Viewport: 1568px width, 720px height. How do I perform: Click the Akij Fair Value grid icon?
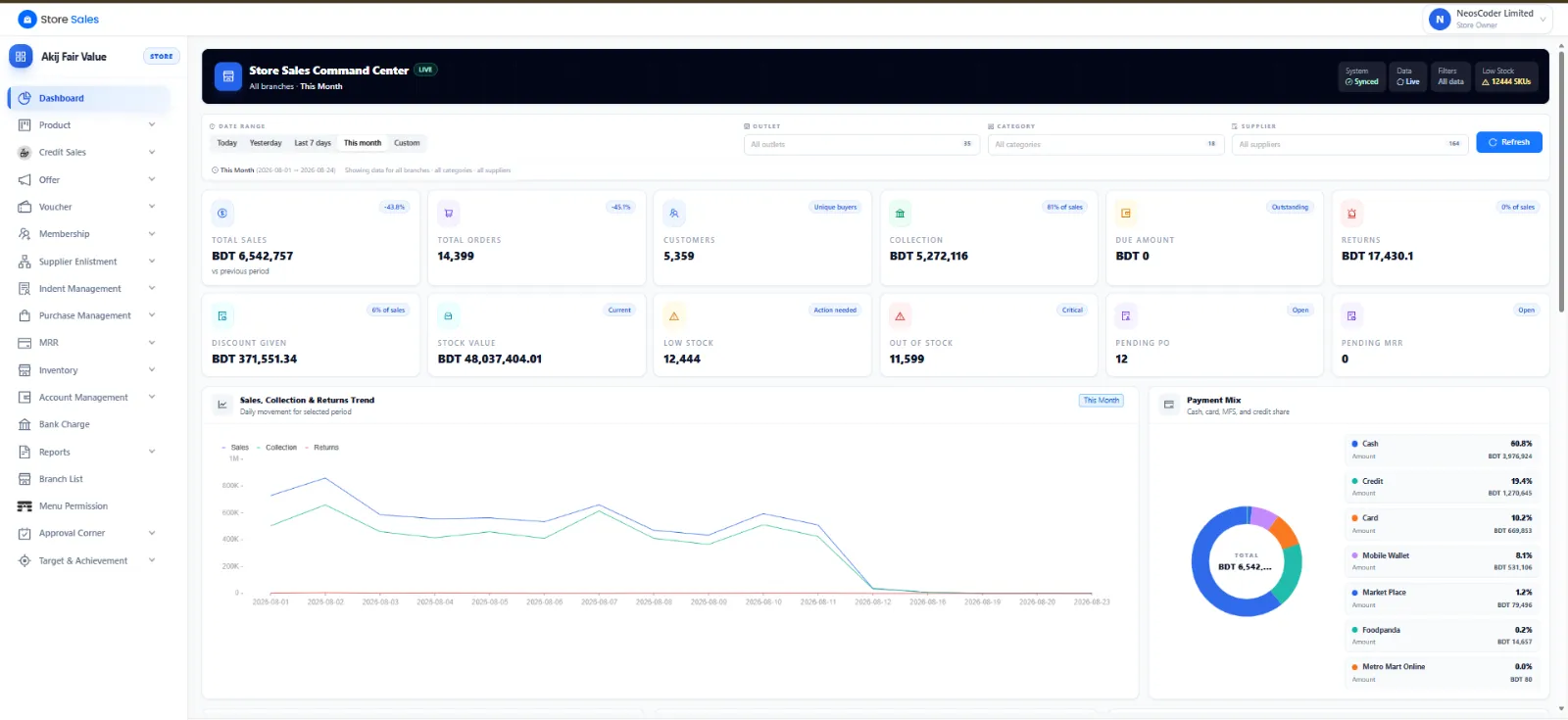21,57
